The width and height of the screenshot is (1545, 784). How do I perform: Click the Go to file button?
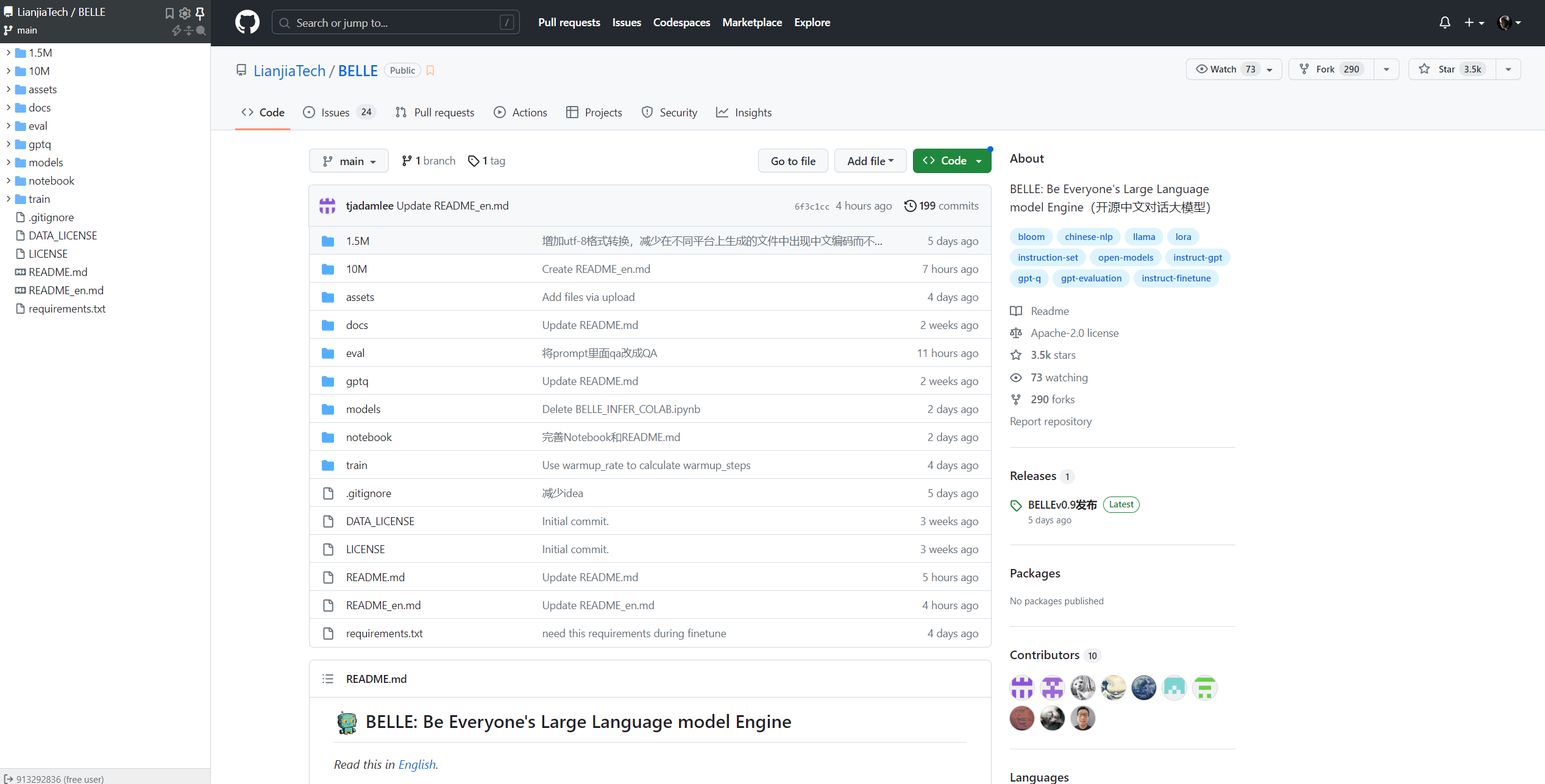tap(793, 161)
